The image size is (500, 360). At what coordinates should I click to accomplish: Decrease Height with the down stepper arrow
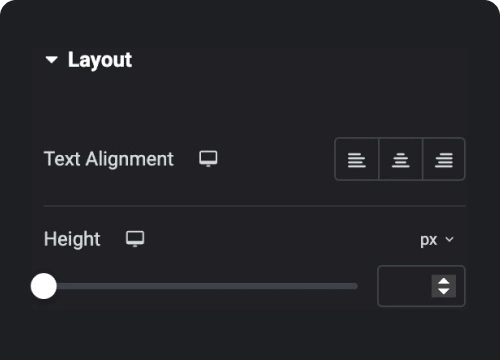[444, 291]
